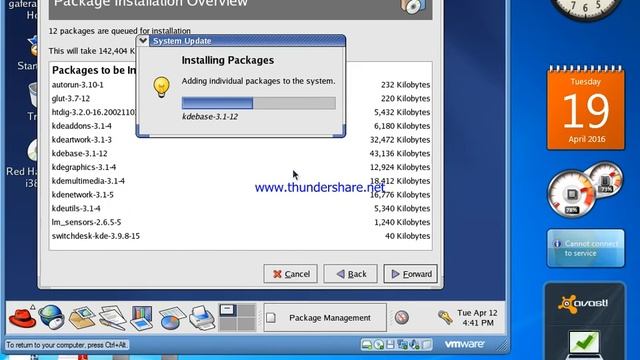This screenshot has width=640, height=360.
Task: Click the lightbulb icon in the Installing Packages dialog
Action: (161, 87)
